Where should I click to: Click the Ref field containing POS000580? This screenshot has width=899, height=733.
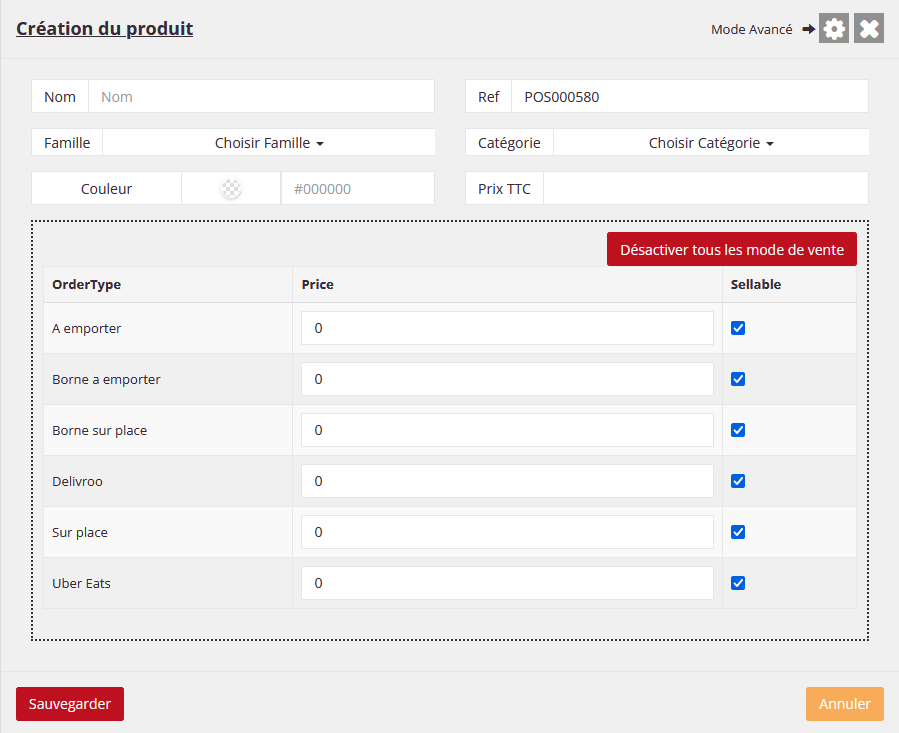pyautogui.click(x=689, y=97)
